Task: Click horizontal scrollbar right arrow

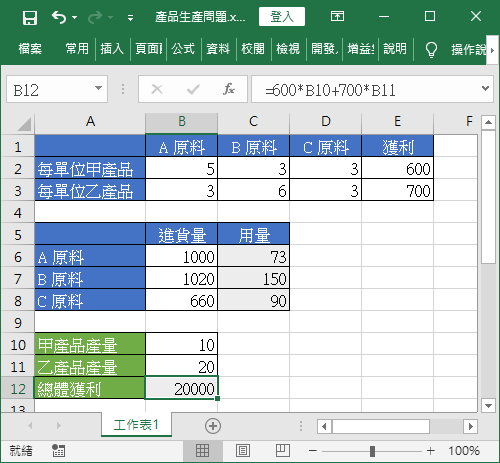Action: click(x=470, y=426)
